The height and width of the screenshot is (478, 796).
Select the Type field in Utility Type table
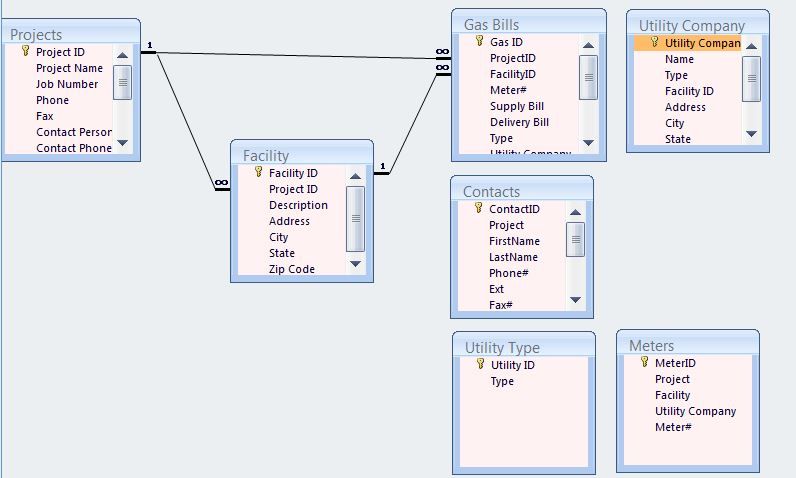pyautogui.click(x=502, y=381)
